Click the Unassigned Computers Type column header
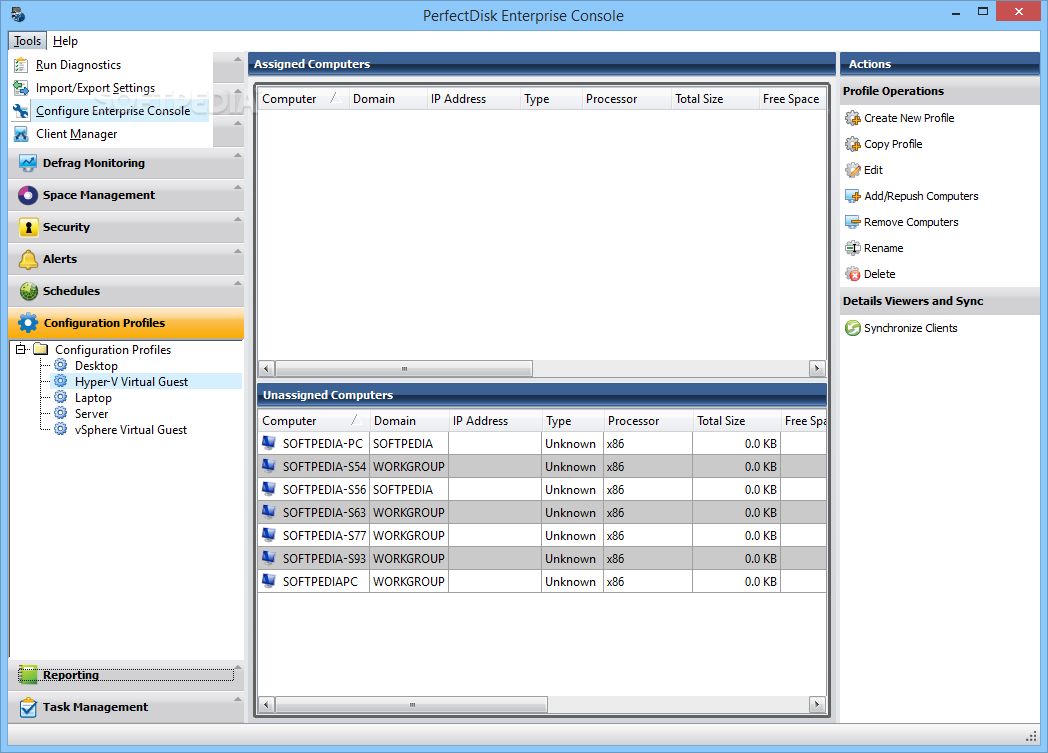 pos(572,421)
